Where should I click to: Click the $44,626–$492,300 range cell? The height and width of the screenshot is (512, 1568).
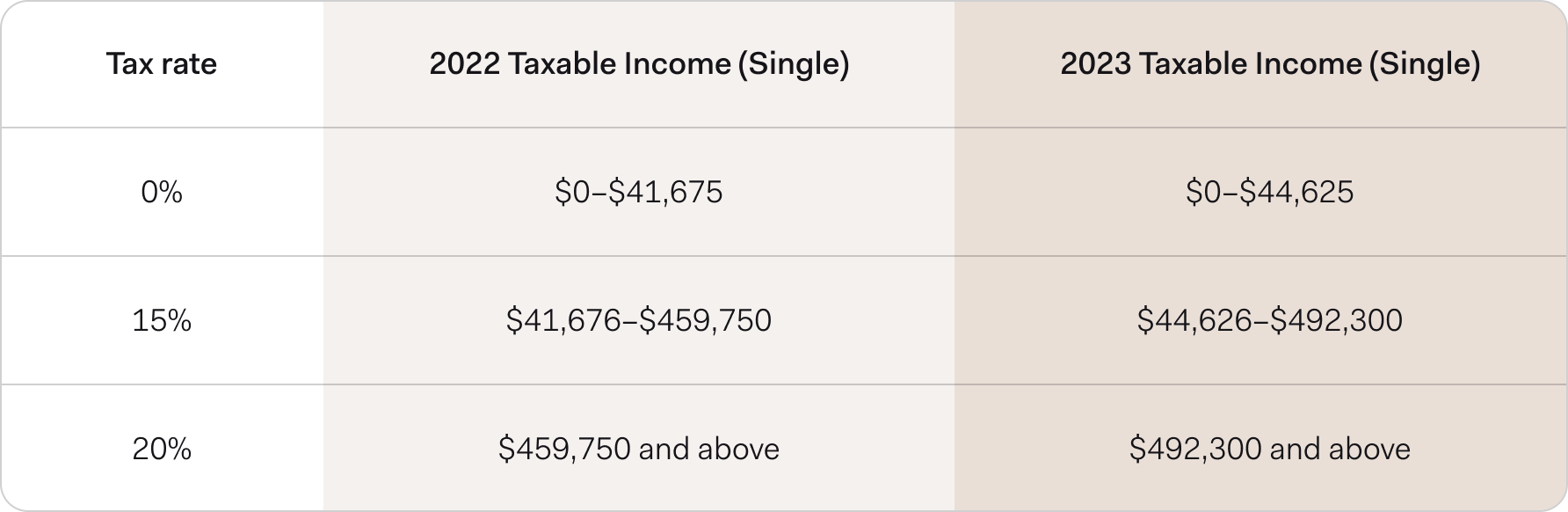[1270, 320]
